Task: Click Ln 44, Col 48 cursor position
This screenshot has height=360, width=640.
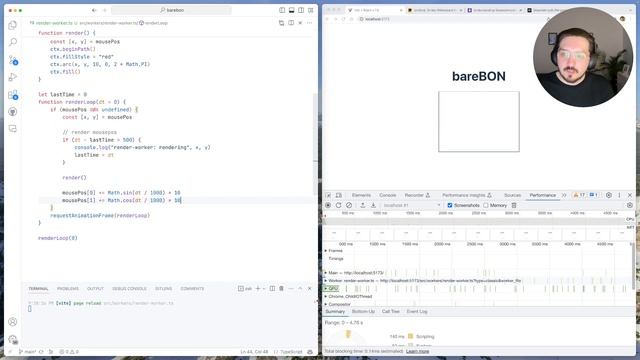Action: 254,351
